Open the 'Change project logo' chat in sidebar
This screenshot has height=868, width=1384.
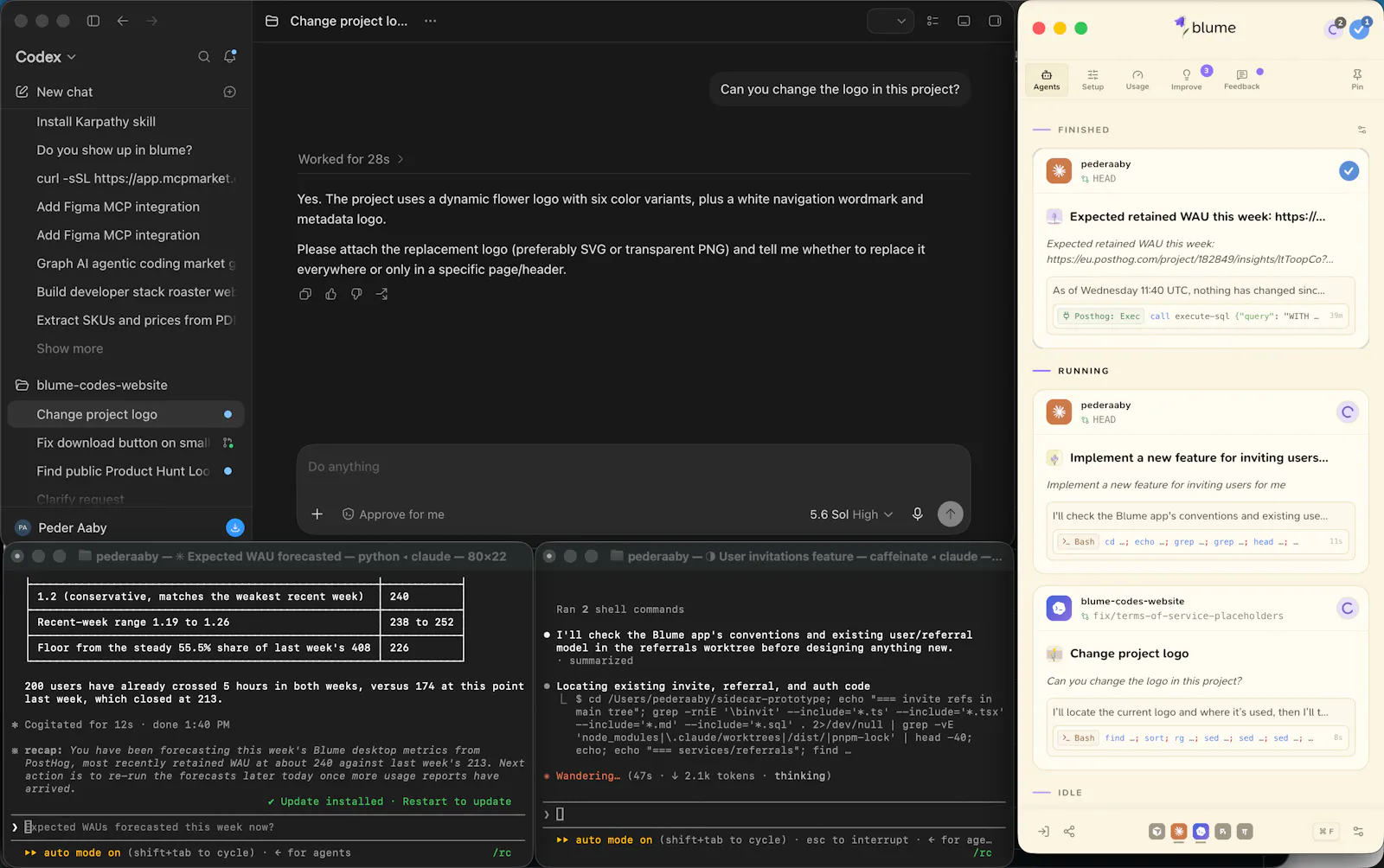tap(126, 415)
